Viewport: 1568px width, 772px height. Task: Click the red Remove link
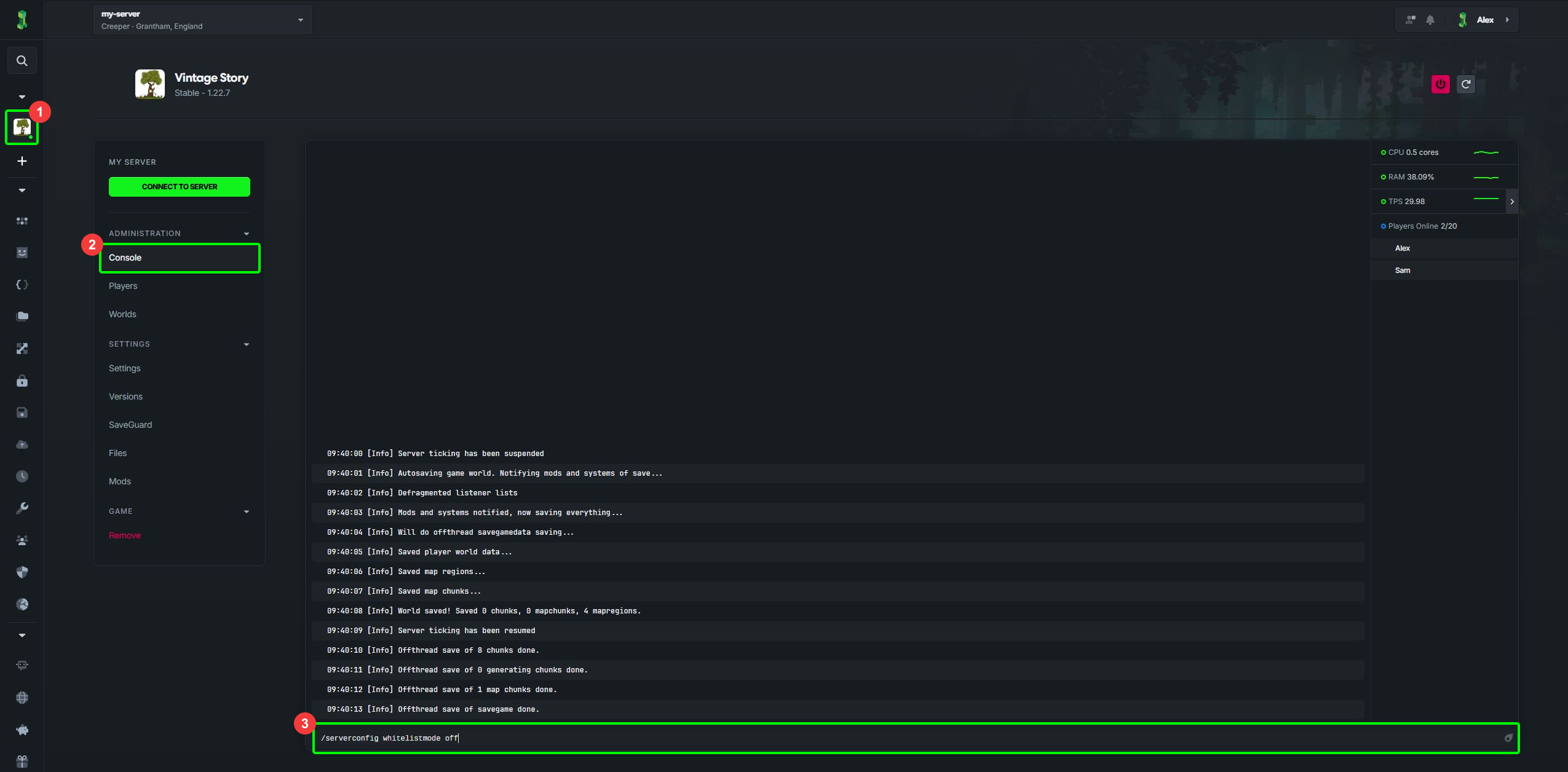point(125,535)
